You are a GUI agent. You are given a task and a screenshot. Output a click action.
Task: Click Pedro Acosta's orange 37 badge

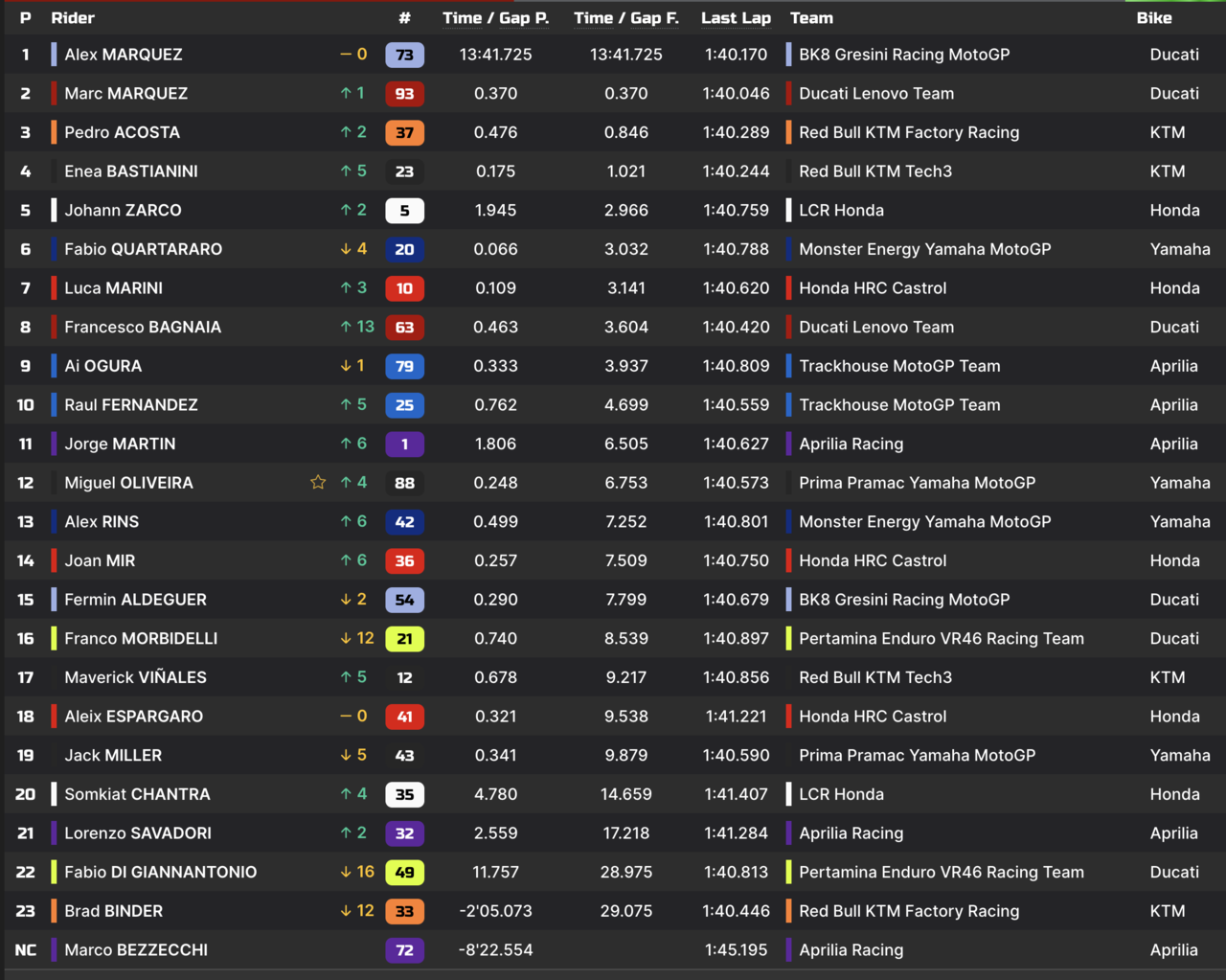click(x=404, y=133)
